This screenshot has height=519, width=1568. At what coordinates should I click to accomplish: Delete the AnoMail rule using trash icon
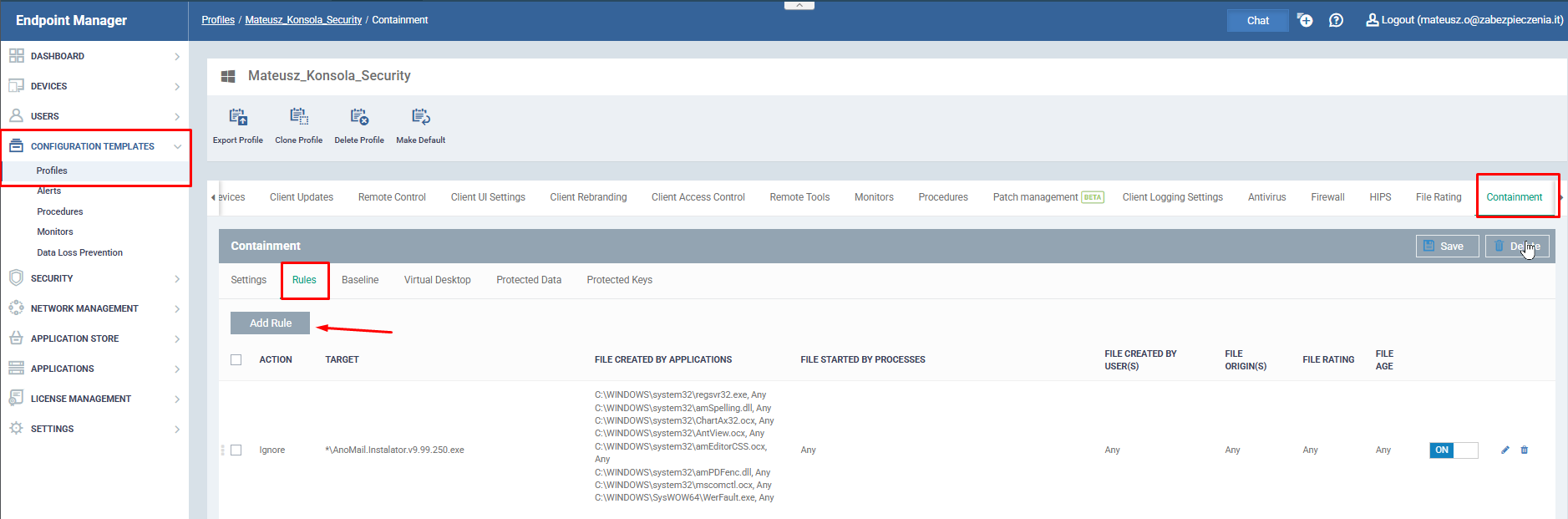(1525, 450)
